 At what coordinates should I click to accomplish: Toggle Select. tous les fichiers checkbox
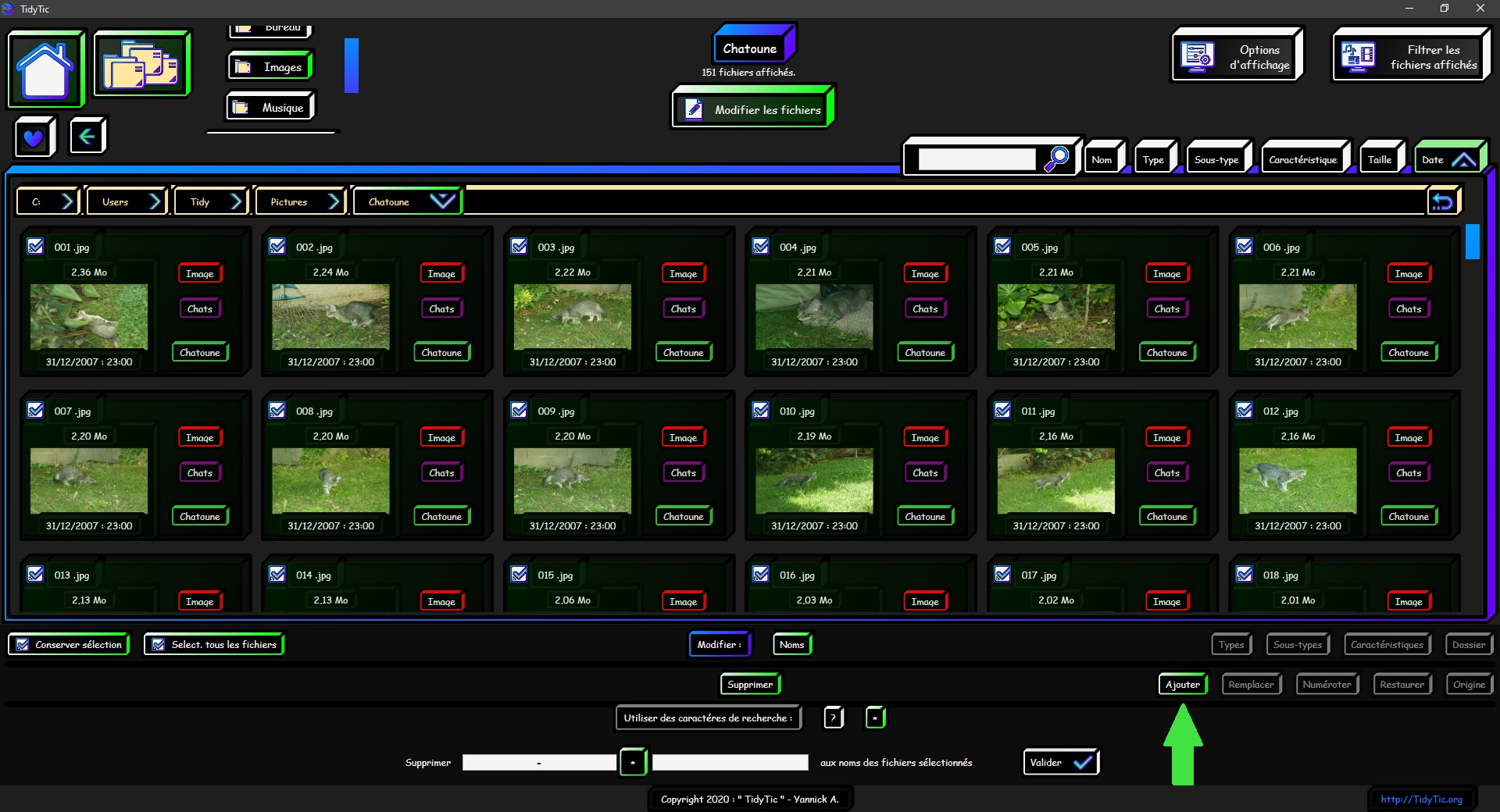coord(159,645)
